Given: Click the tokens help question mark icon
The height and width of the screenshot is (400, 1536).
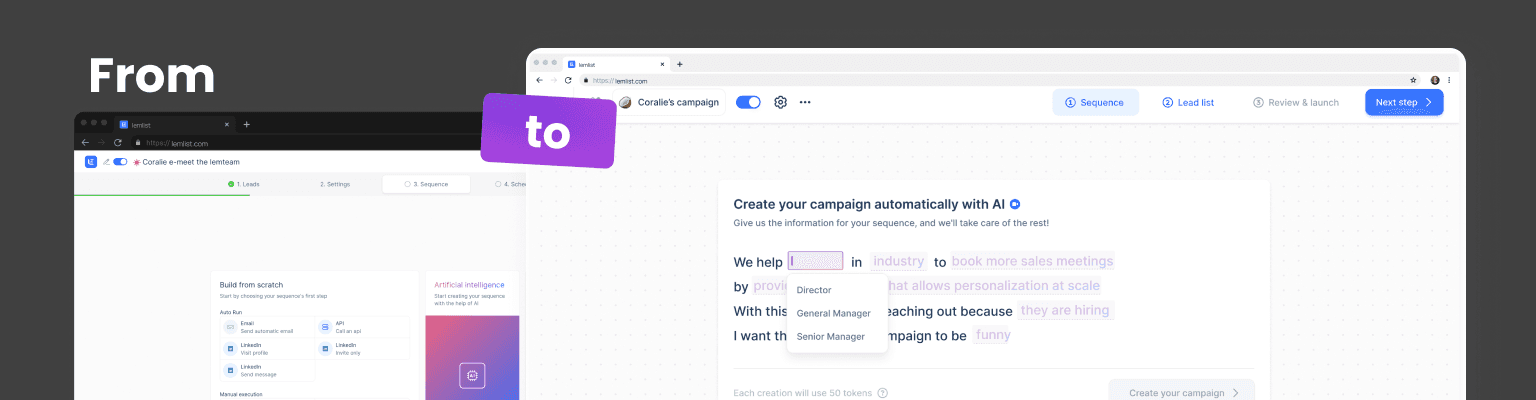Looking at the screenshot, I should [882, 393].
